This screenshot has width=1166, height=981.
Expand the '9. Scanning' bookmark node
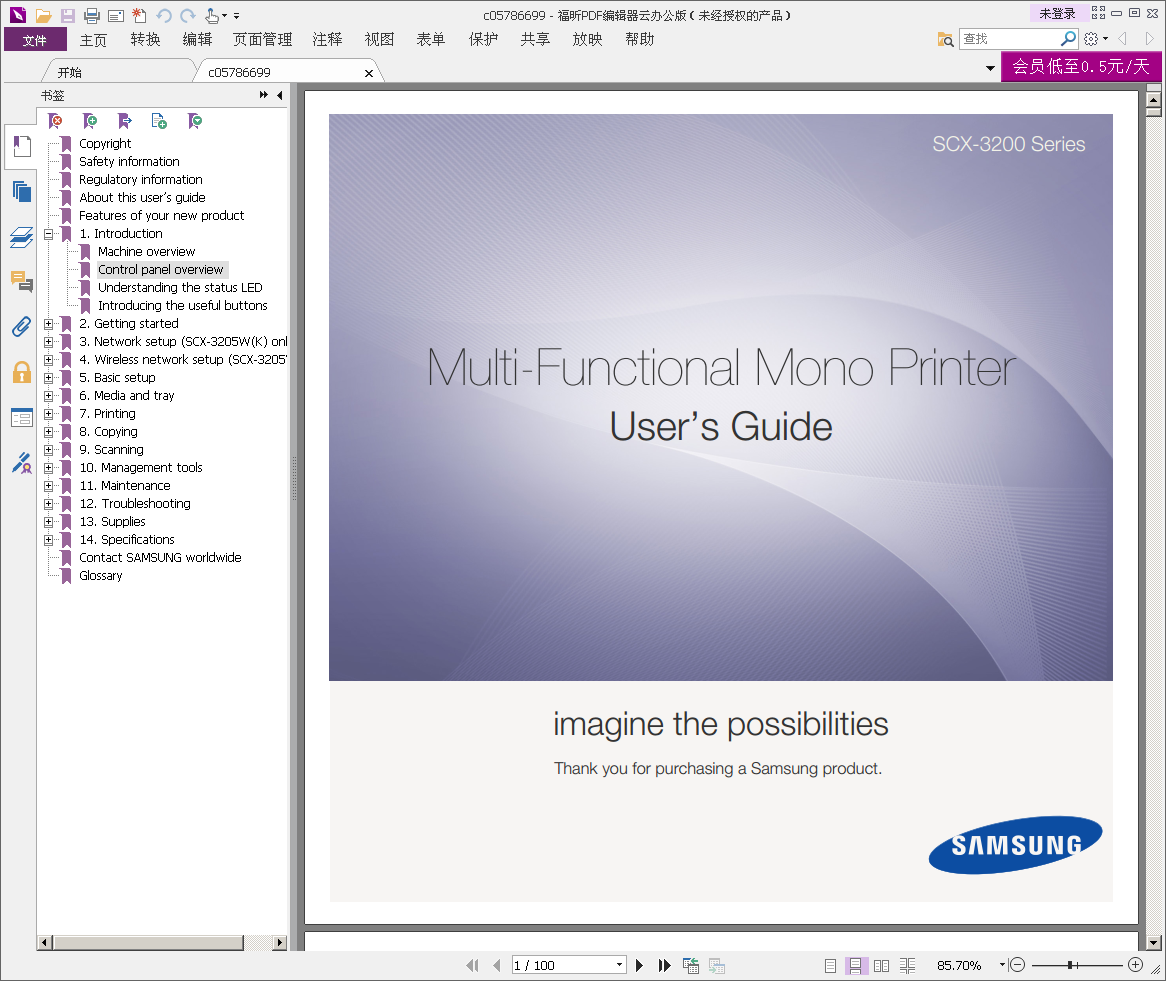(48, 450)
